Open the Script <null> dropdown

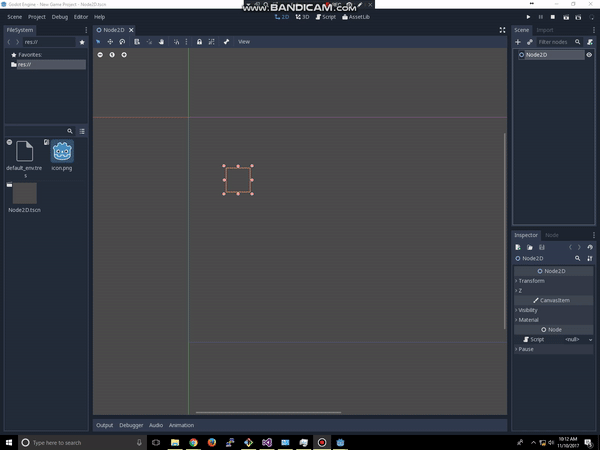pyautogui.click(x=578, y=339)
